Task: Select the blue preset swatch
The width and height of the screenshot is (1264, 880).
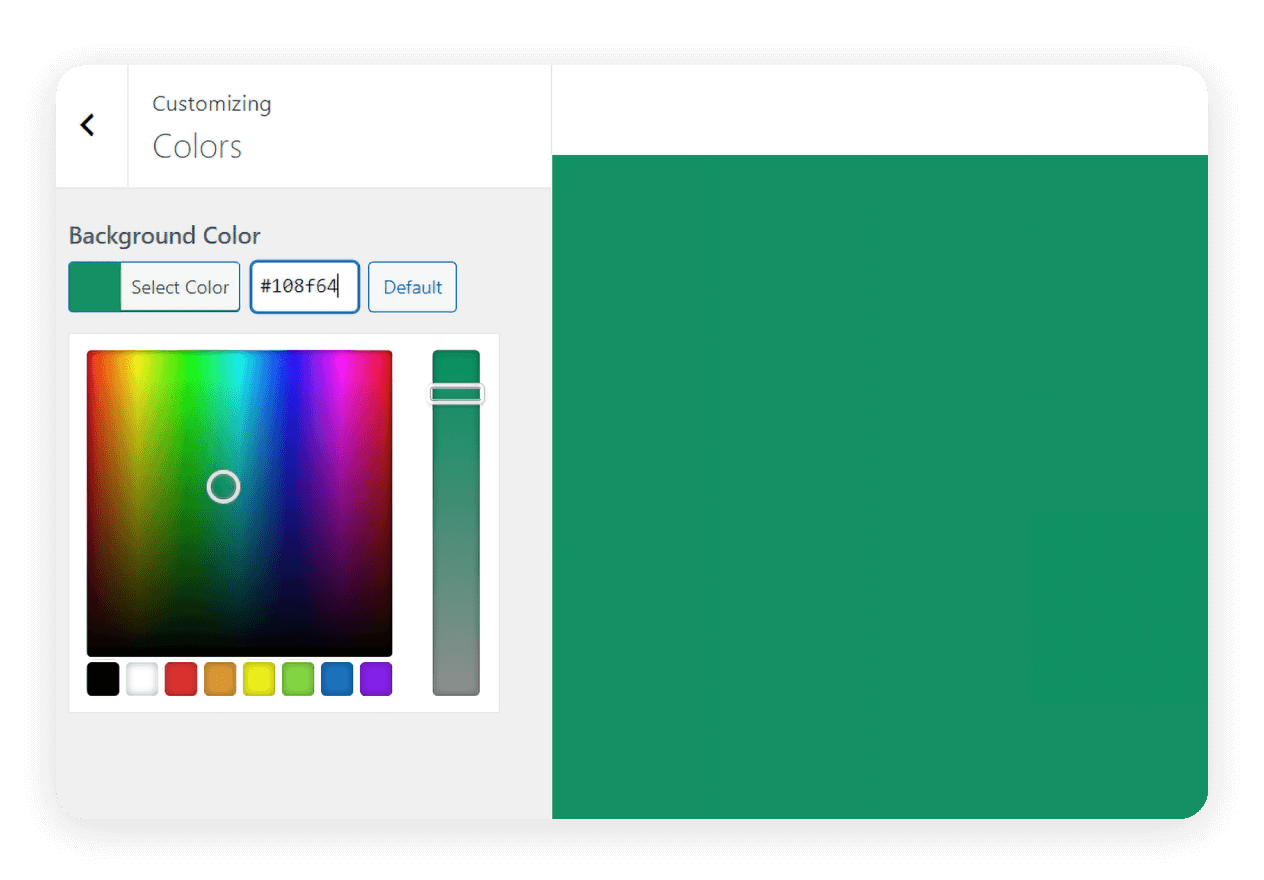Action: coord(337,678)
